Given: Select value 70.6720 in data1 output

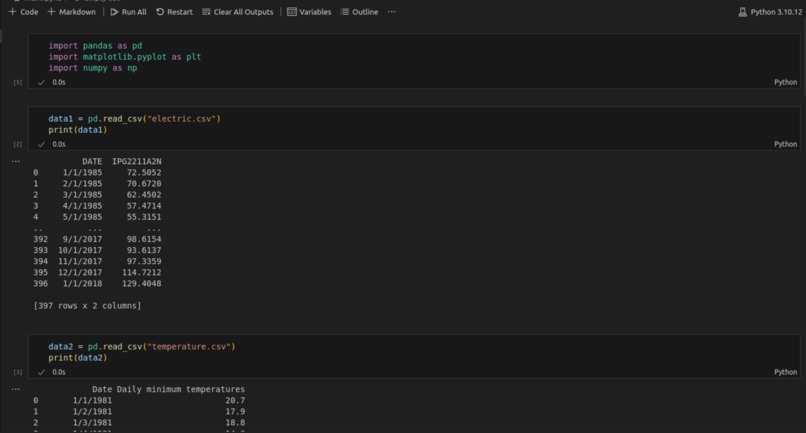Looking at the screenshot, I should click(144, 184).
